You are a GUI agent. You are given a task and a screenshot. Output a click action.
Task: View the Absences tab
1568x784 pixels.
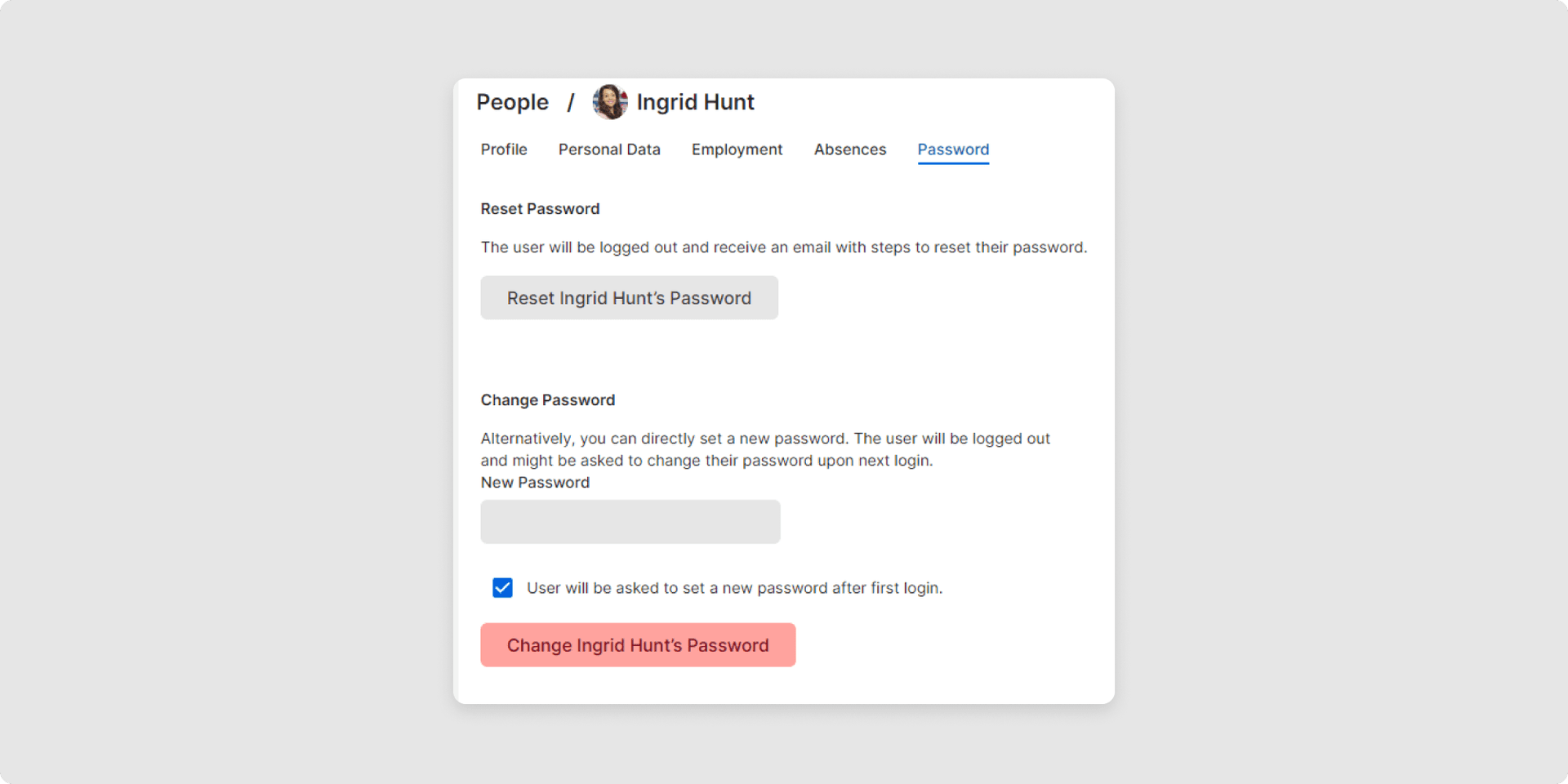[x=849, y=149]
